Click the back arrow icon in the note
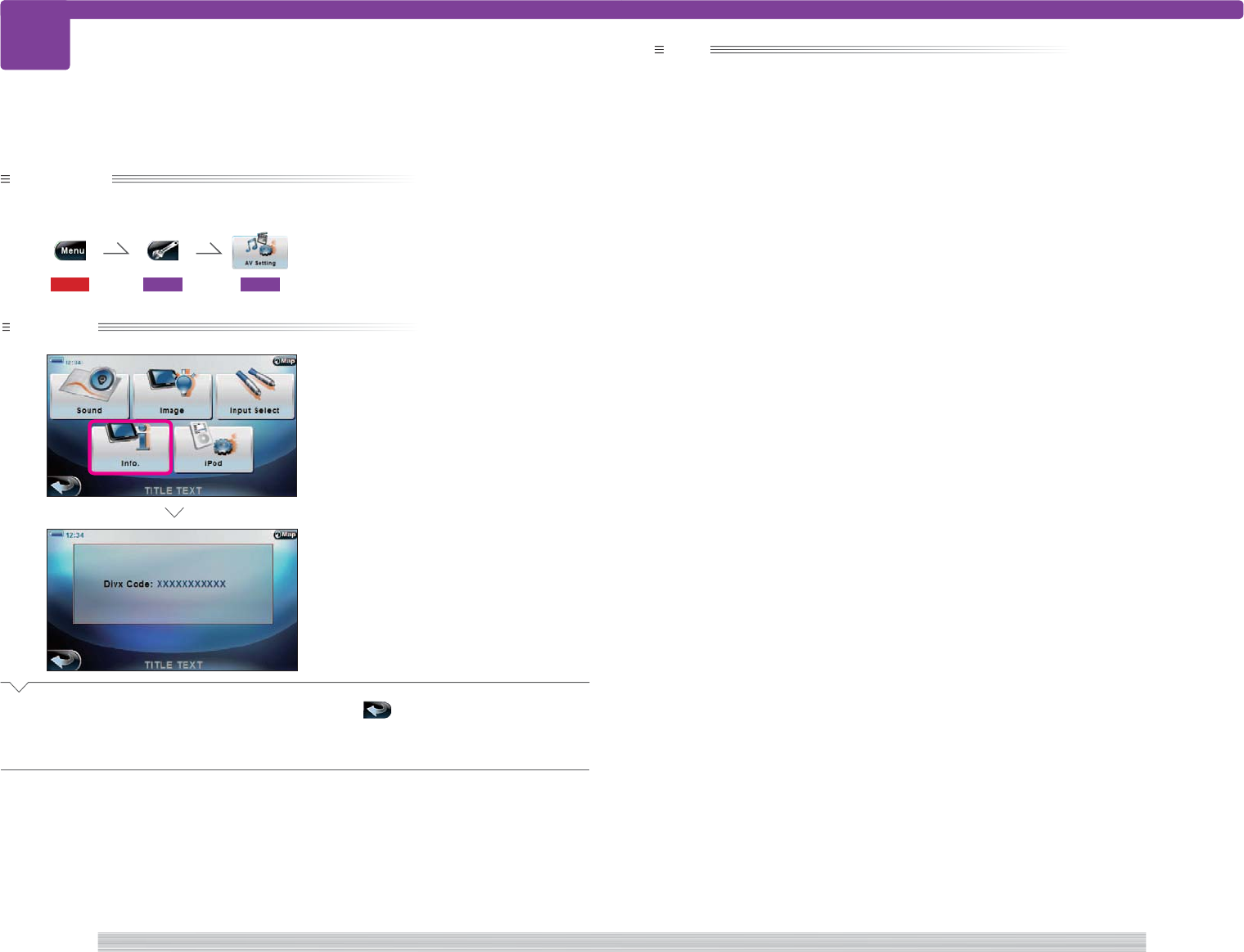Screen dimensions: 1244x952 click(377, 710)
